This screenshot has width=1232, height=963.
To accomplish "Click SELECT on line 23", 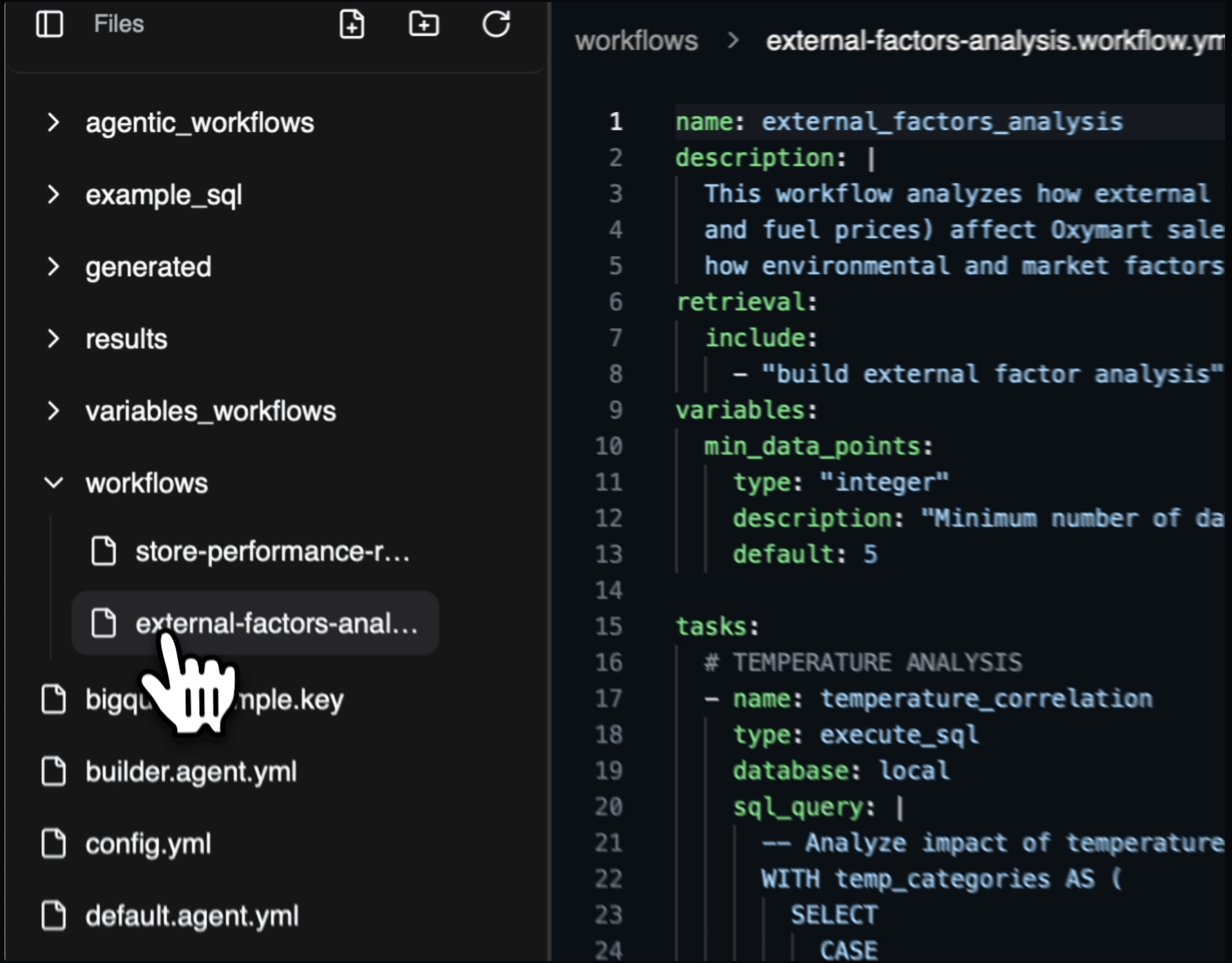I will click(x=834, y=915).
